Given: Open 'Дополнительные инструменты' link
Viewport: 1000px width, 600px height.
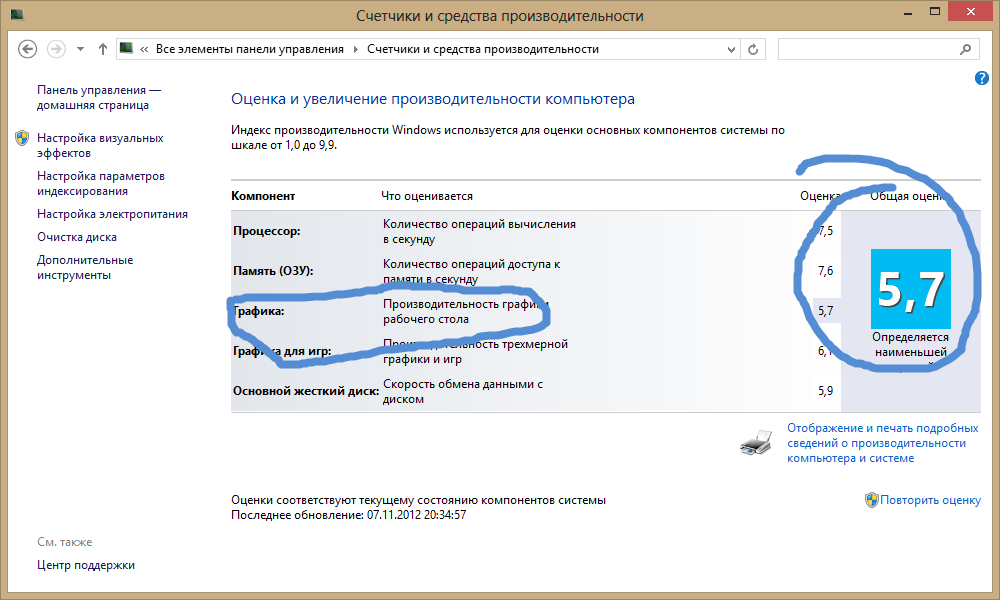Looking at the screenshot, I should pos(85,268).
